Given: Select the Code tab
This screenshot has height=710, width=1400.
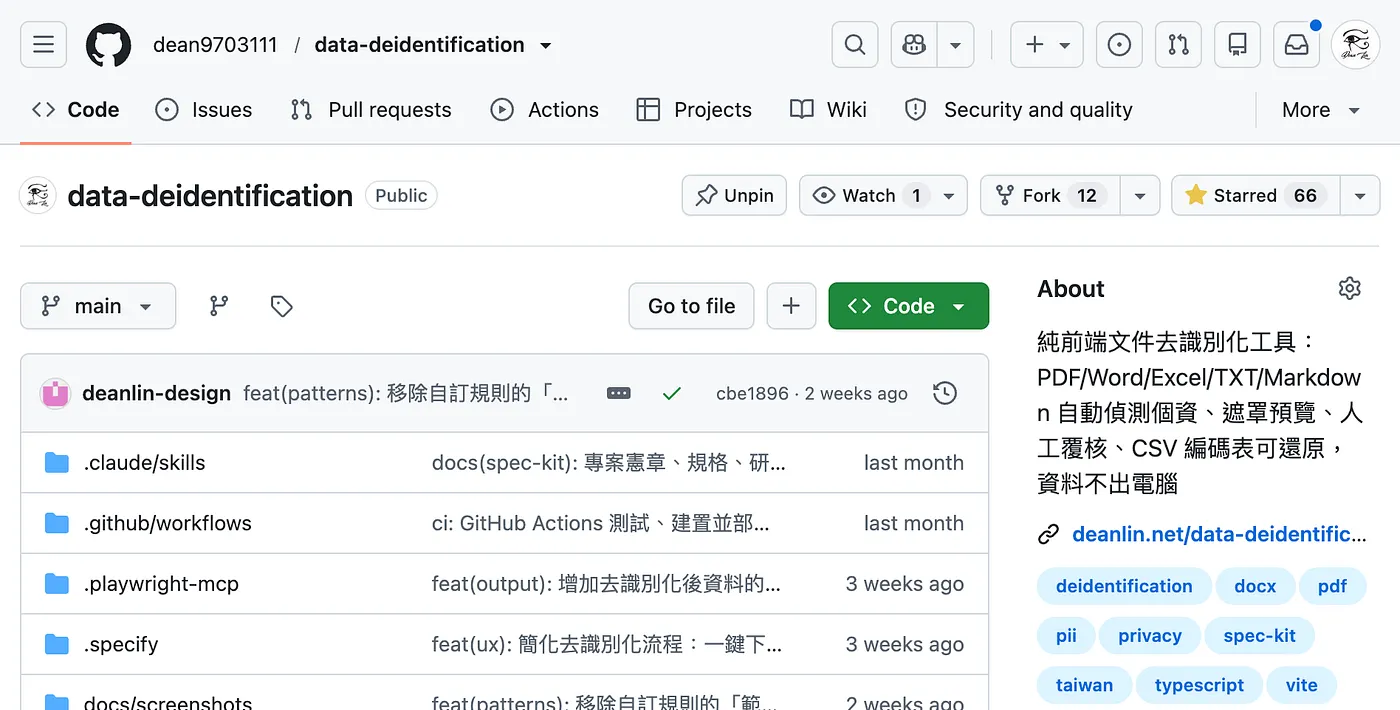Looking at the screenshot, I should (x=75, y=110).
